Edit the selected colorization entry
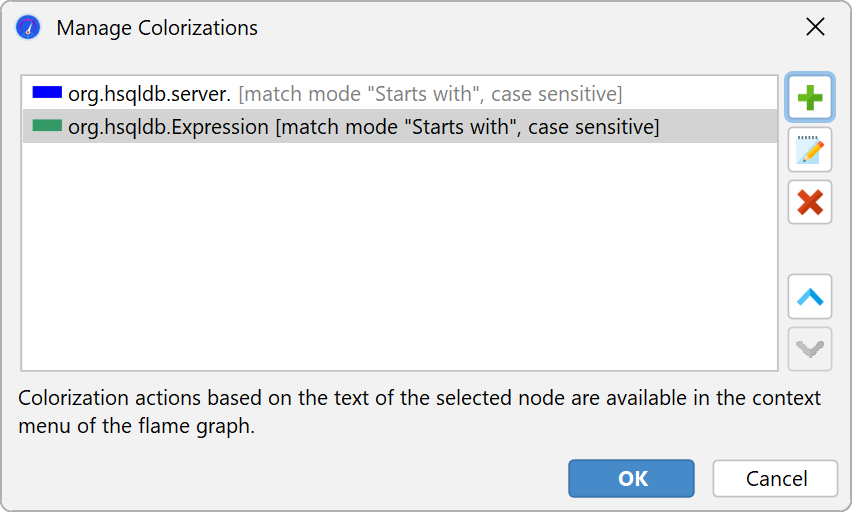Viewport: 852px width, 512px height. tap(809, 150)
